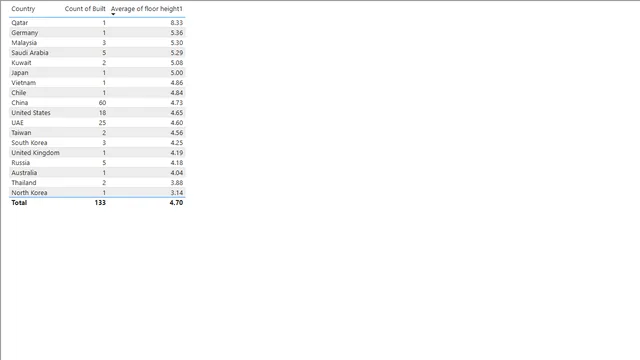Image resolution: width=640 pixels, height=360 pixels.
Task: Click UAE's average value 4.60
Action: click(x=177, y=122)
